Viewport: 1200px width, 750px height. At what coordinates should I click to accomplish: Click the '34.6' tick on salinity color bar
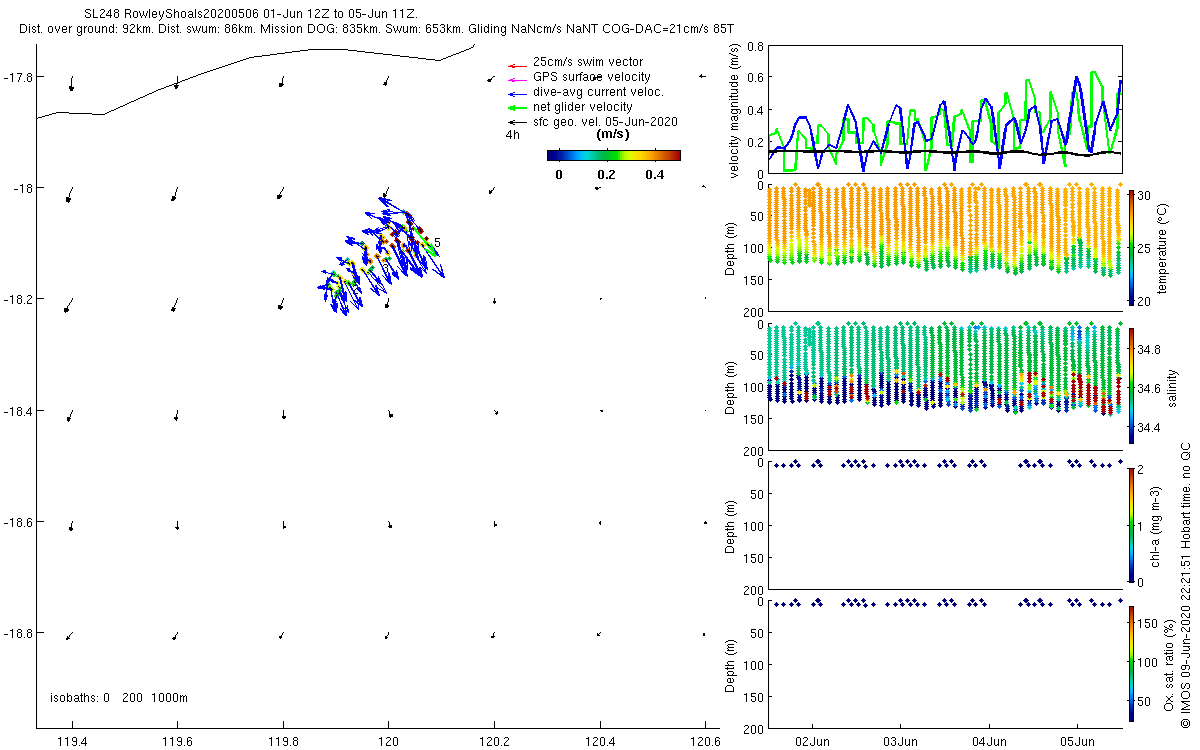1150,388
